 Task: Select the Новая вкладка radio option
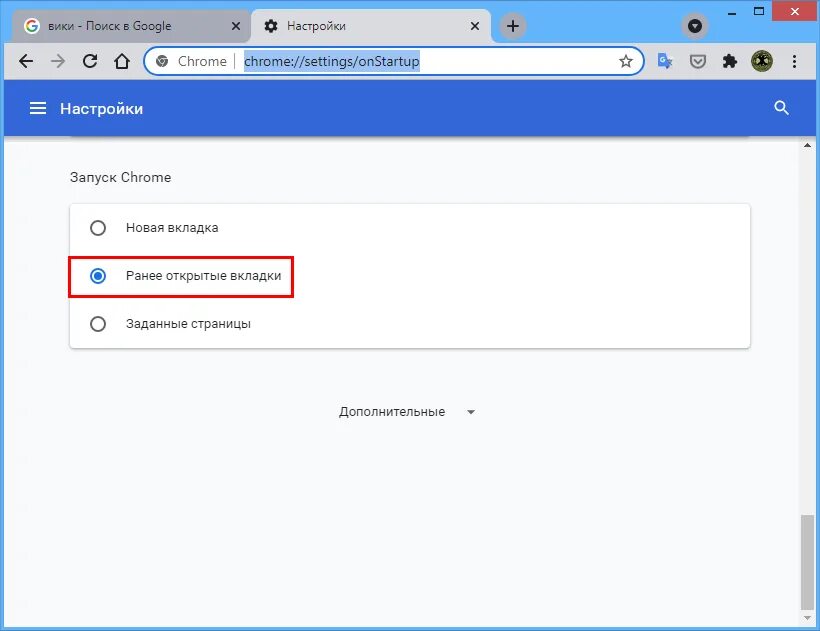click(98, 228)
